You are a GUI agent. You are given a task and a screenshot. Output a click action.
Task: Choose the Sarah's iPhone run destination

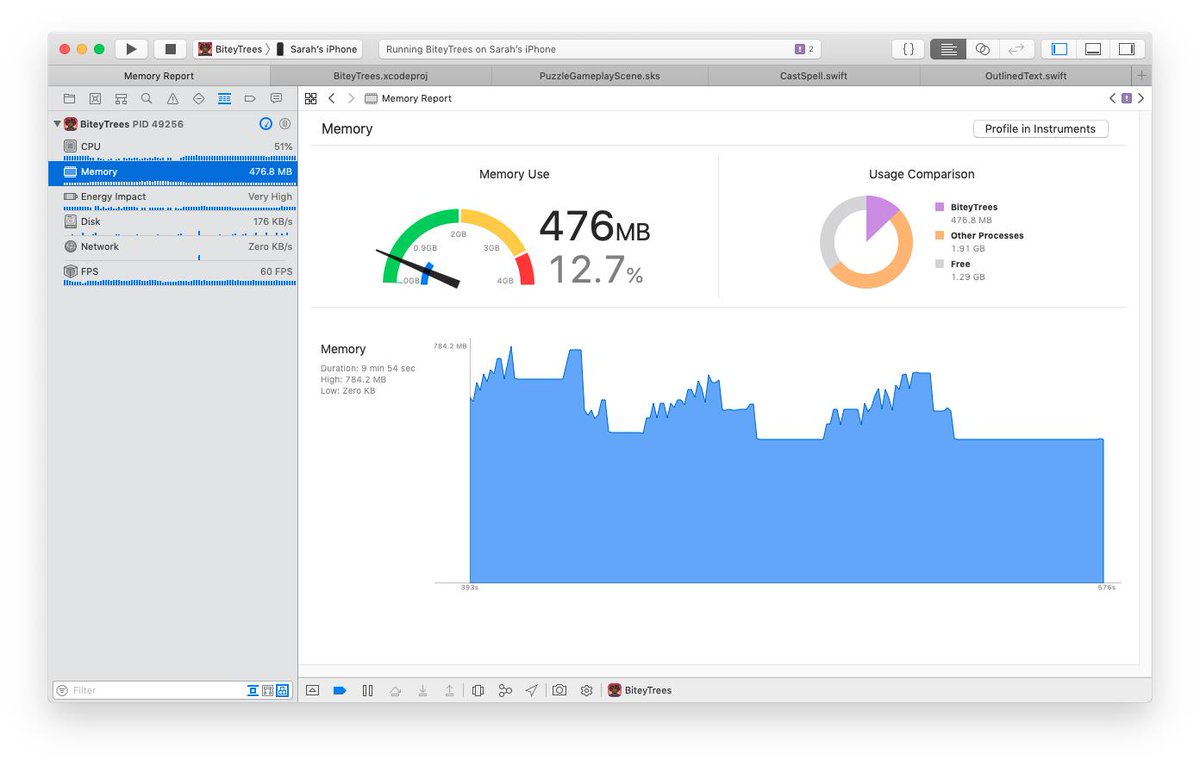coord(316,49)
